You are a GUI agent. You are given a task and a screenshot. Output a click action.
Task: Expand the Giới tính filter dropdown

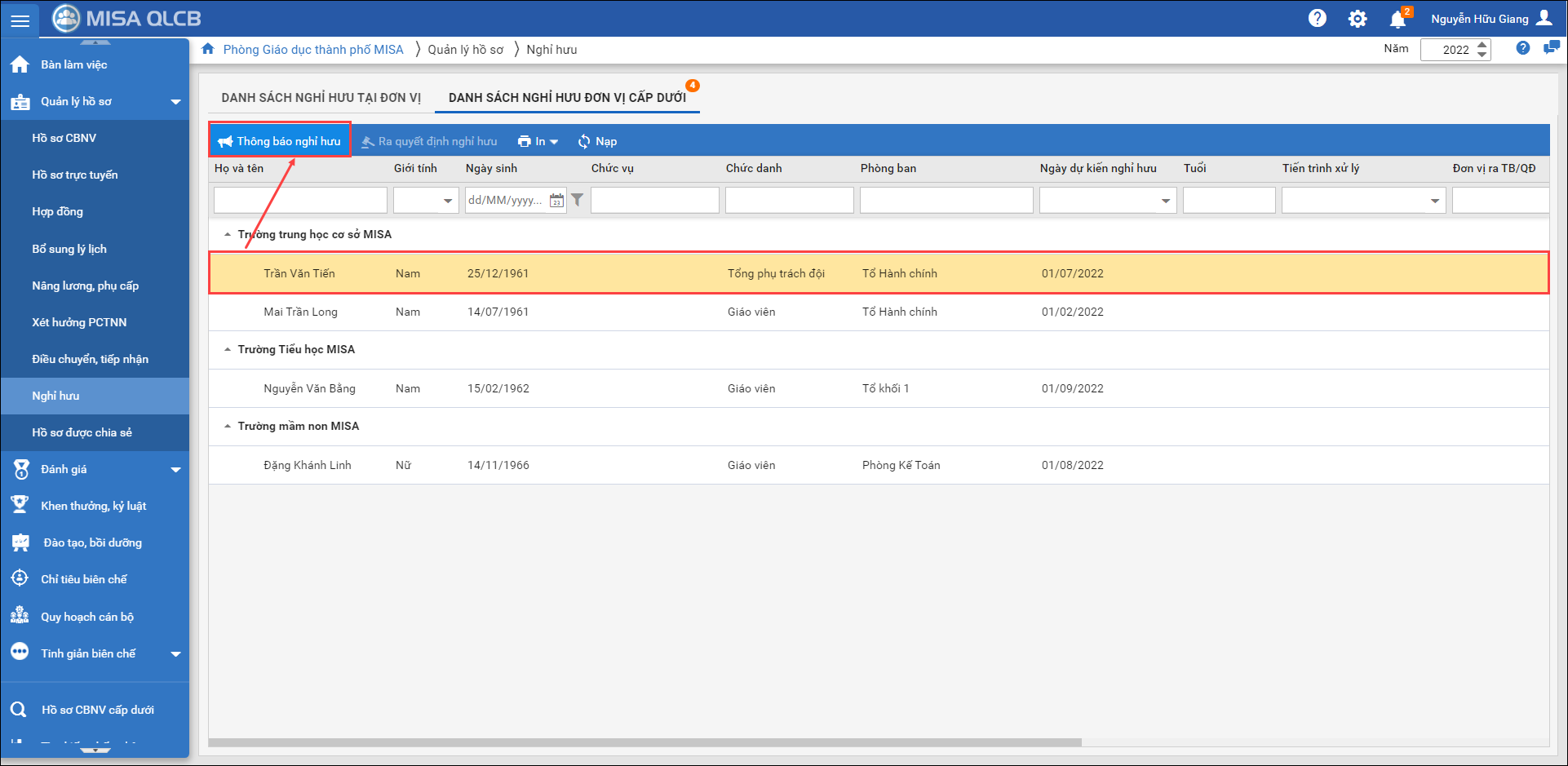click(x=447, y=201)
